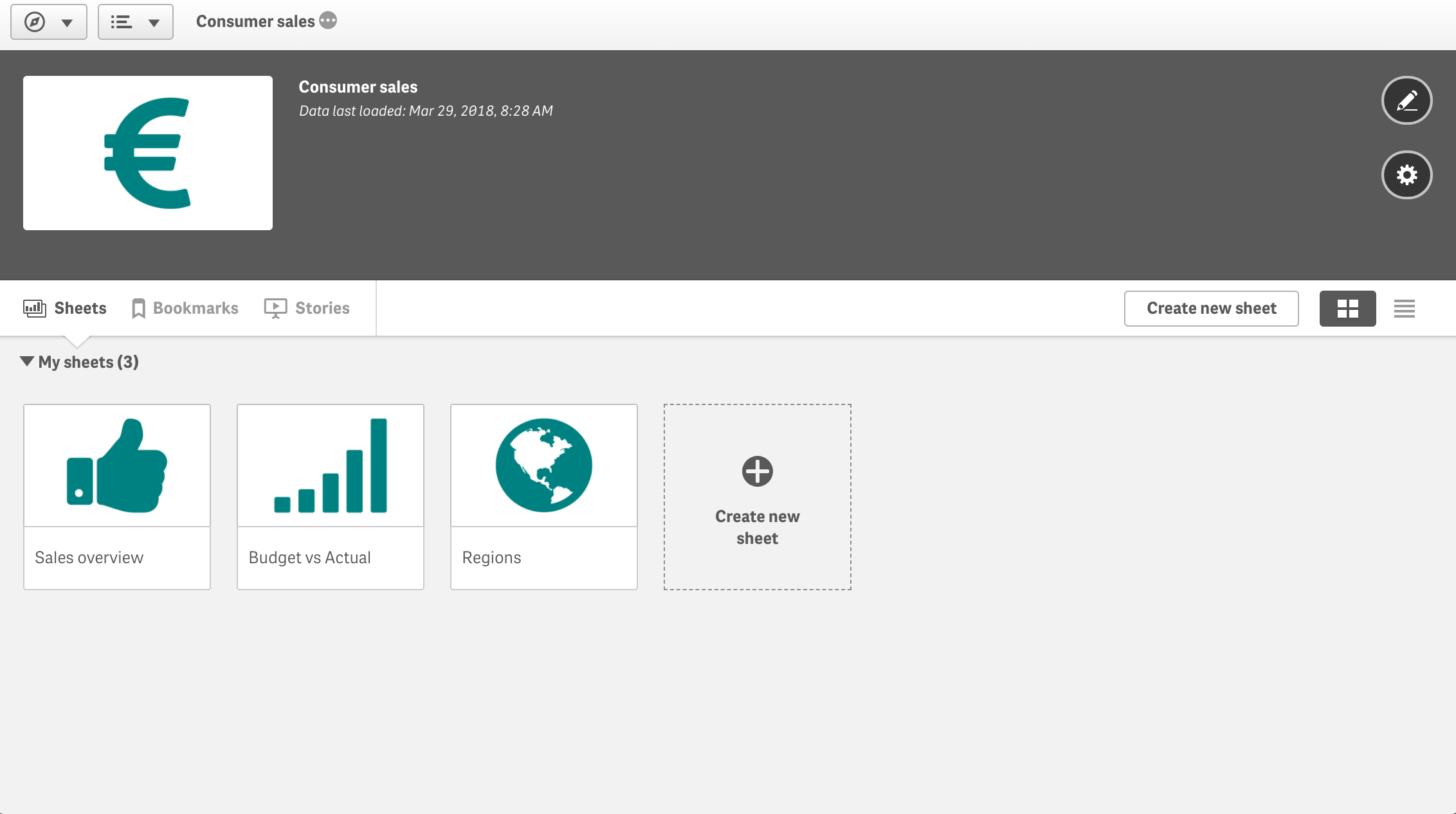Click the app info ellipsis icon
The image size is (1456, 814).
click(x=328, y=21)
